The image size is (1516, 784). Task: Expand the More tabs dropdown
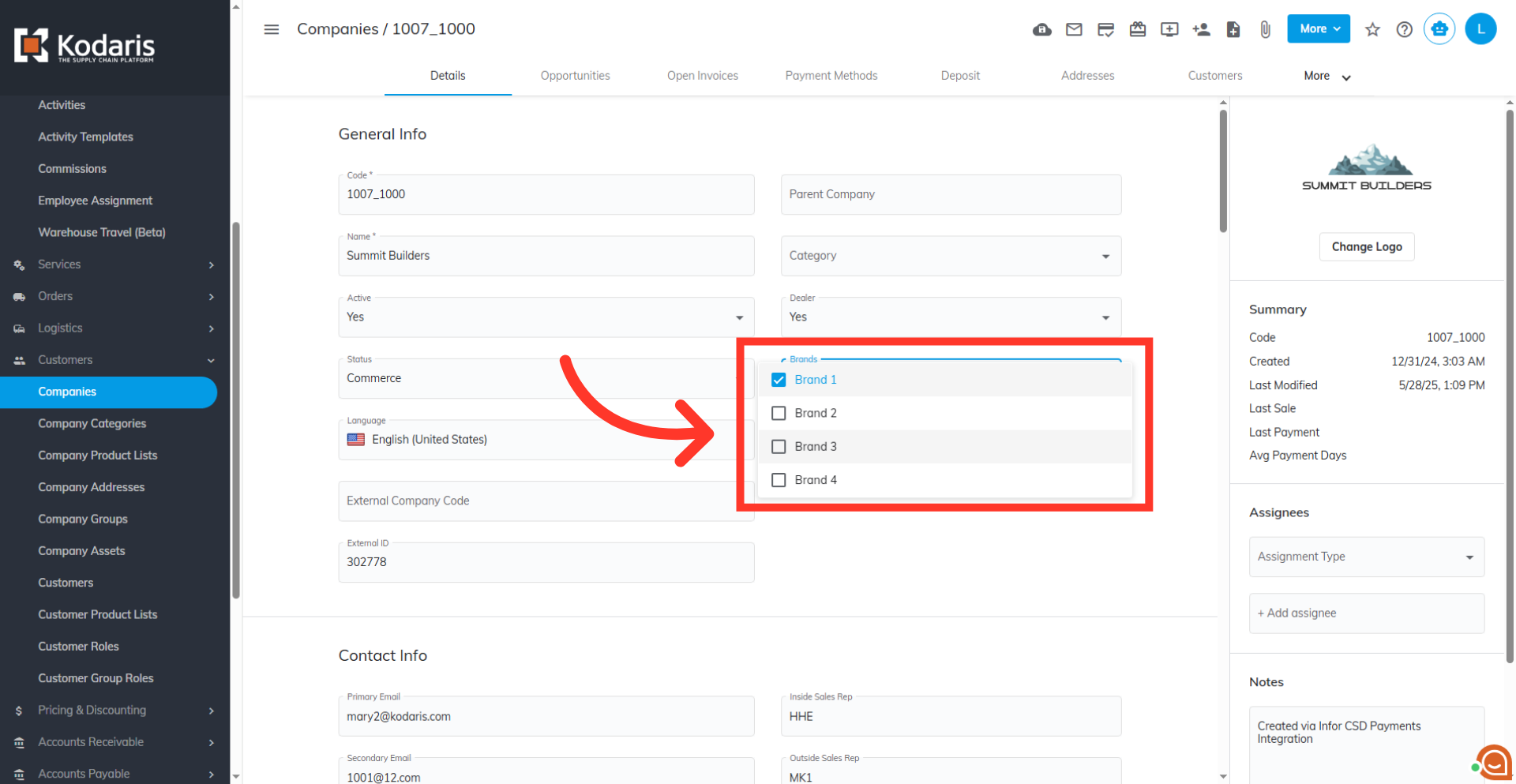point(1327,77)
